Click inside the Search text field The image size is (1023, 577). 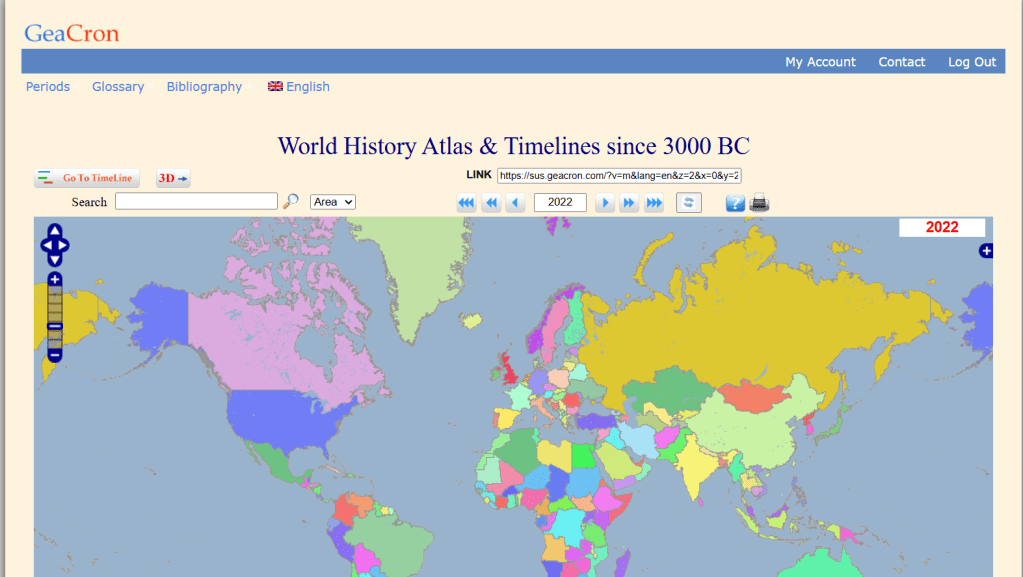[x=196, y=202]
